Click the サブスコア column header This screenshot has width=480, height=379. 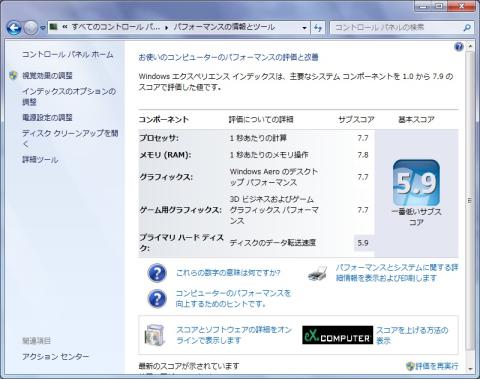click(356, 119)
